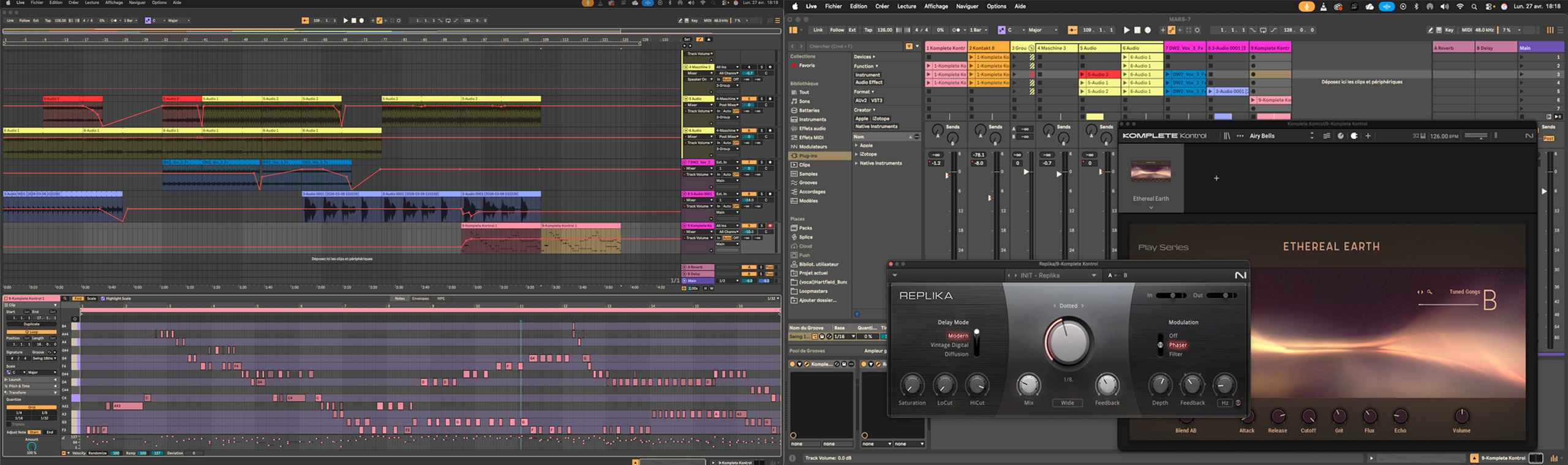The height and width of the screenshot is (465, 1568).
Task: Expand the iZotope folder in the browser list
Action: [856, 154]
